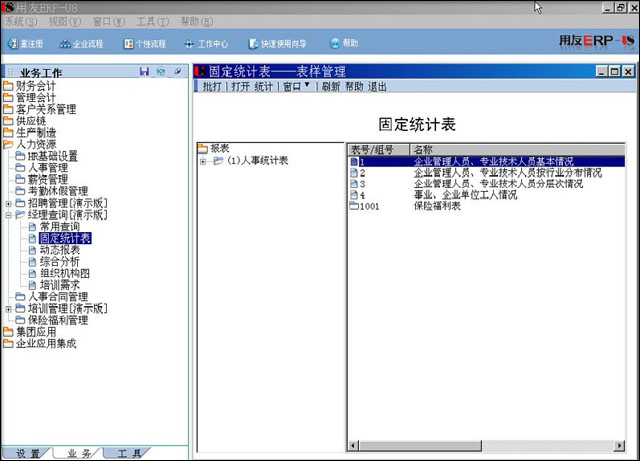The image size is (640, 461).
Task: Open the 窗口(W) menu in the menu bar
Action: pyautogui.click(x=109, y=21)
